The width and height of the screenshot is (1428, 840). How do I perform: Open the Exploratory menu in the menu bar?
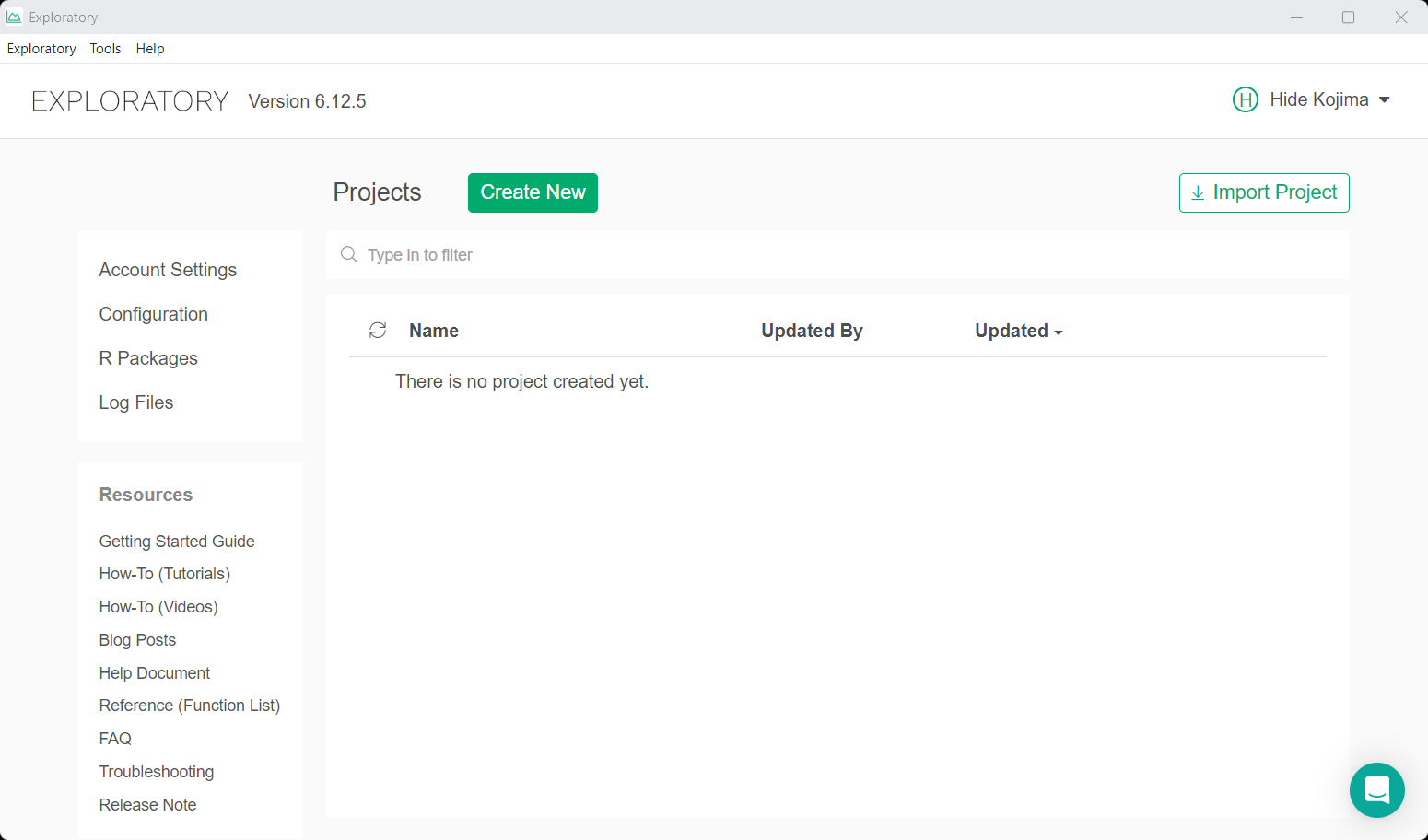[41, 49]
